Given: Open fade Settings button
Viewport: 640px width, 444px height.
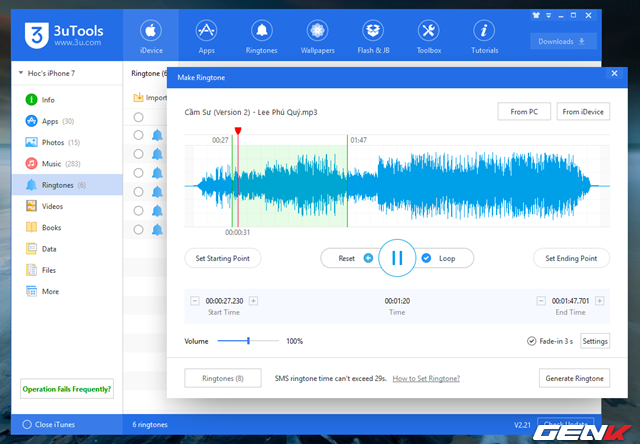Looking at the screenshot, I should [x=595, y=341].
